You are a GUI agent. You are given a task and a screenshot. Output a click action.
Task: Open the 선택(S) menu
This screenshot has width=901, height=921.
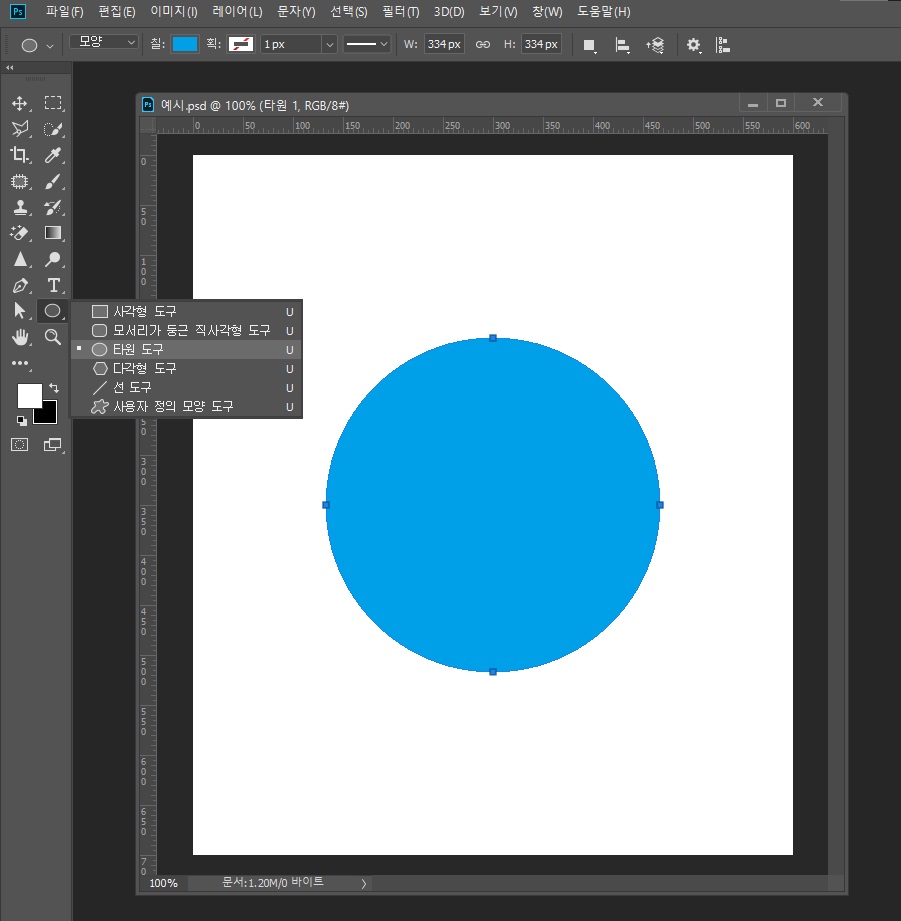(349, 12)
